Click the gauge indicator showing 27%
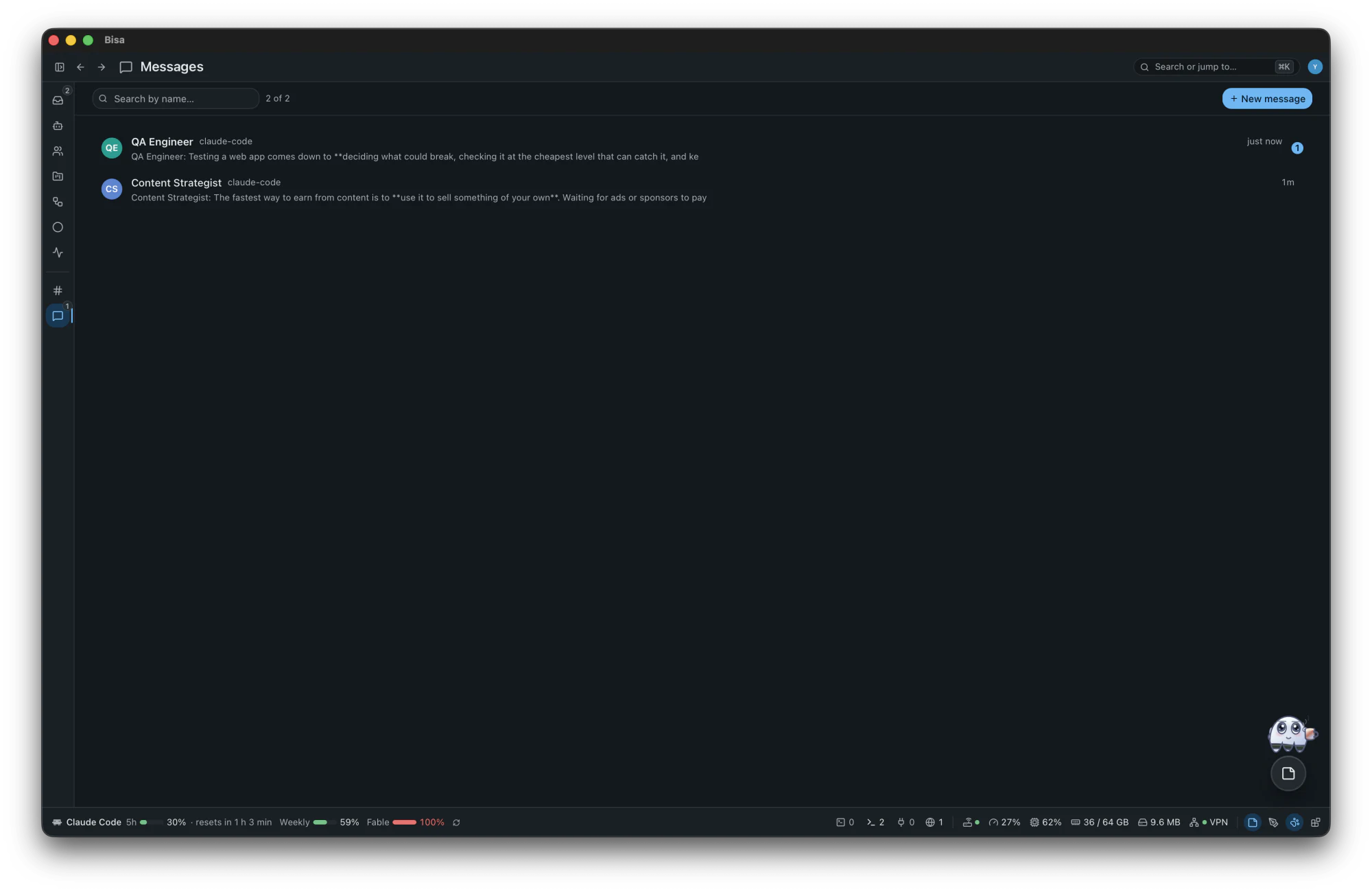Screen dimensions: 1372x892 point(1004,822)
